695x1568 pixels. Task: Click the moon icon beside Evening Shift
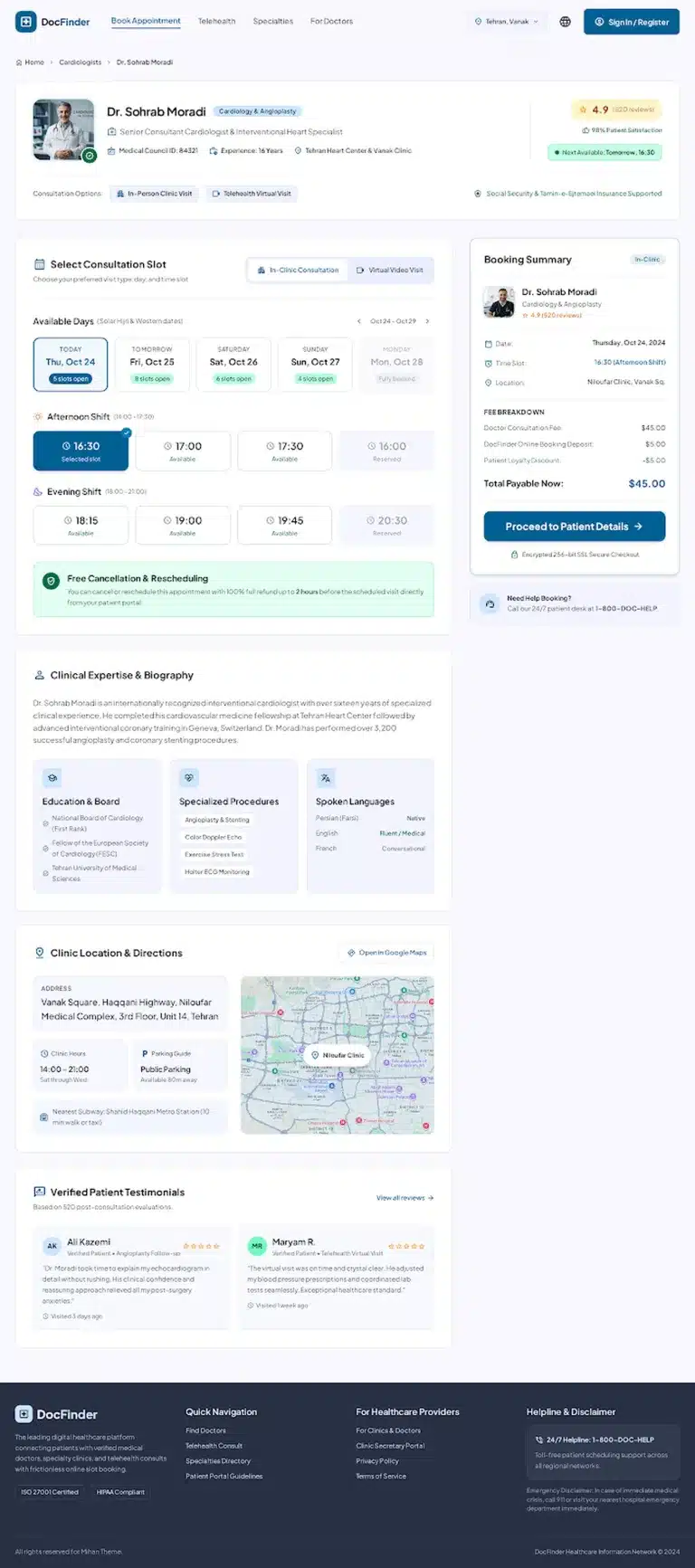tap(38, 492)
